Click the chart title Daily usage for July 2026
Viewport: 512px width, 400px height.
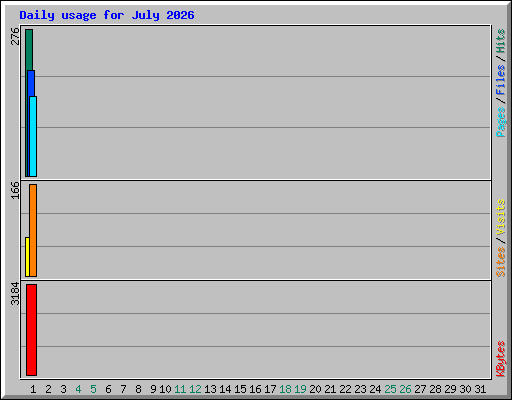click(x=107, y=15)
